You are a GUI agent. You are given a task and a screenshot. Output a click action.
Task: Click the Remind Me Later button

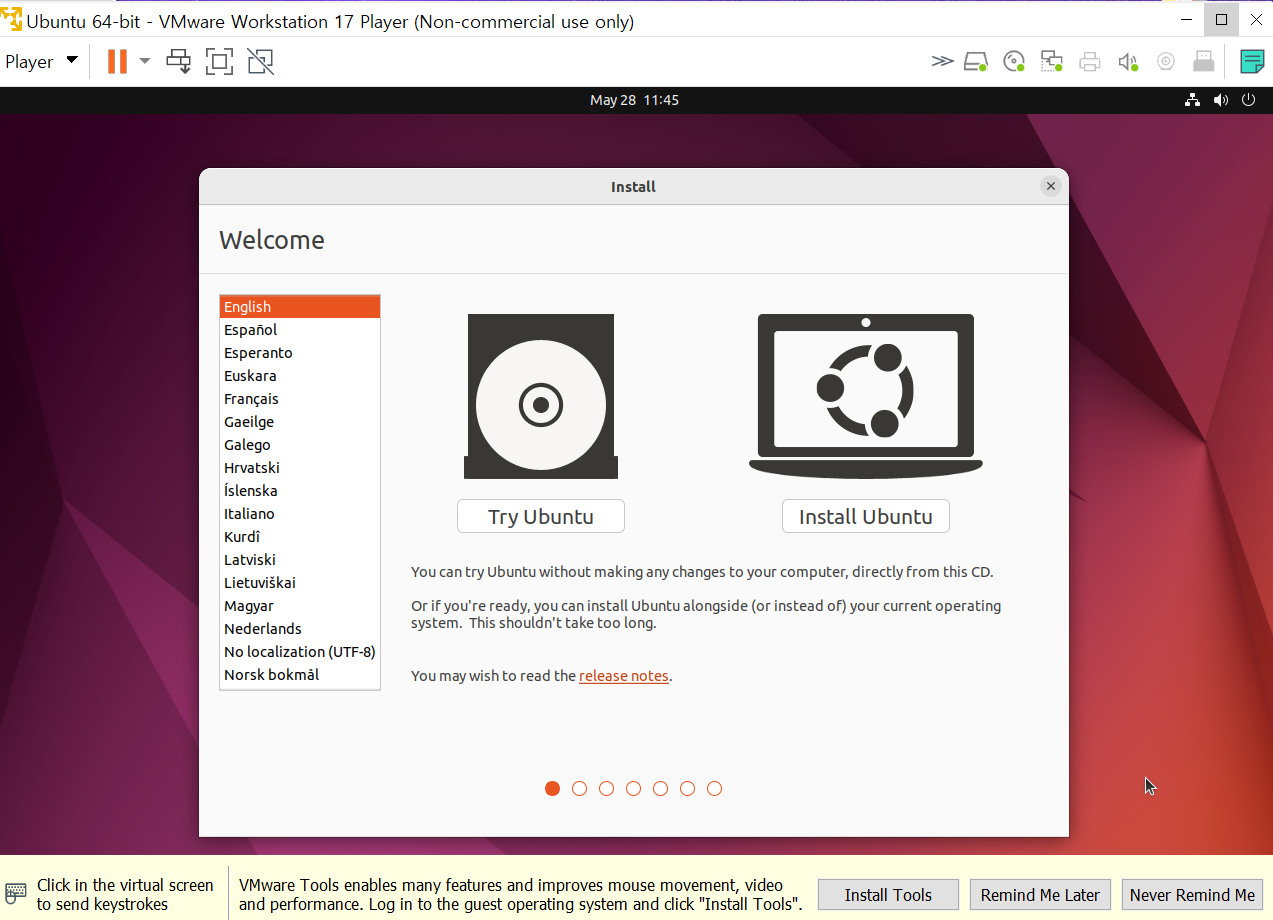(1040, 895)
